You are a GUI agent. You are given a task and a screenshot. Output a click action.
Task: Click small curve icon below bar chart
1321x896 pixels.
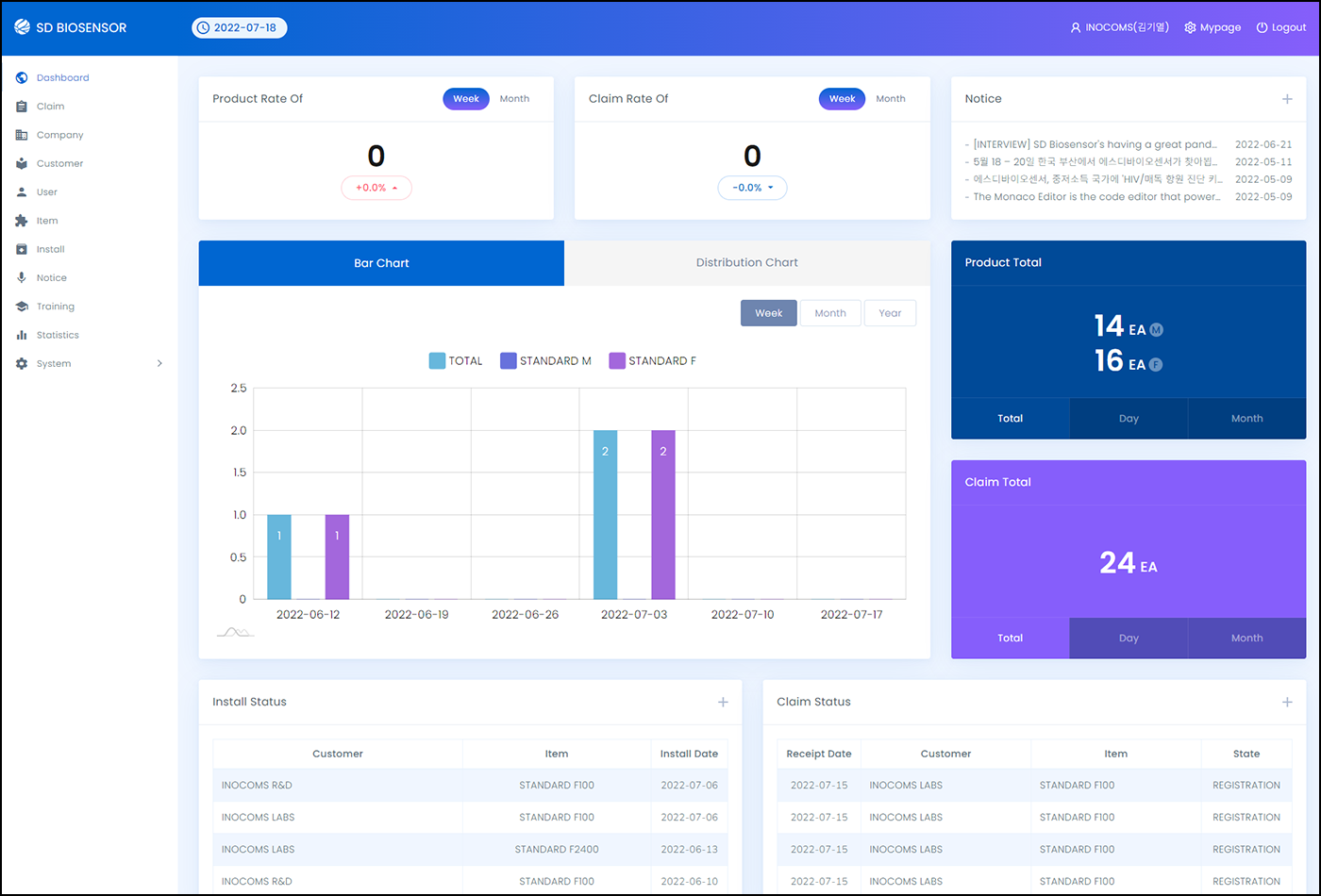point(235,632)
